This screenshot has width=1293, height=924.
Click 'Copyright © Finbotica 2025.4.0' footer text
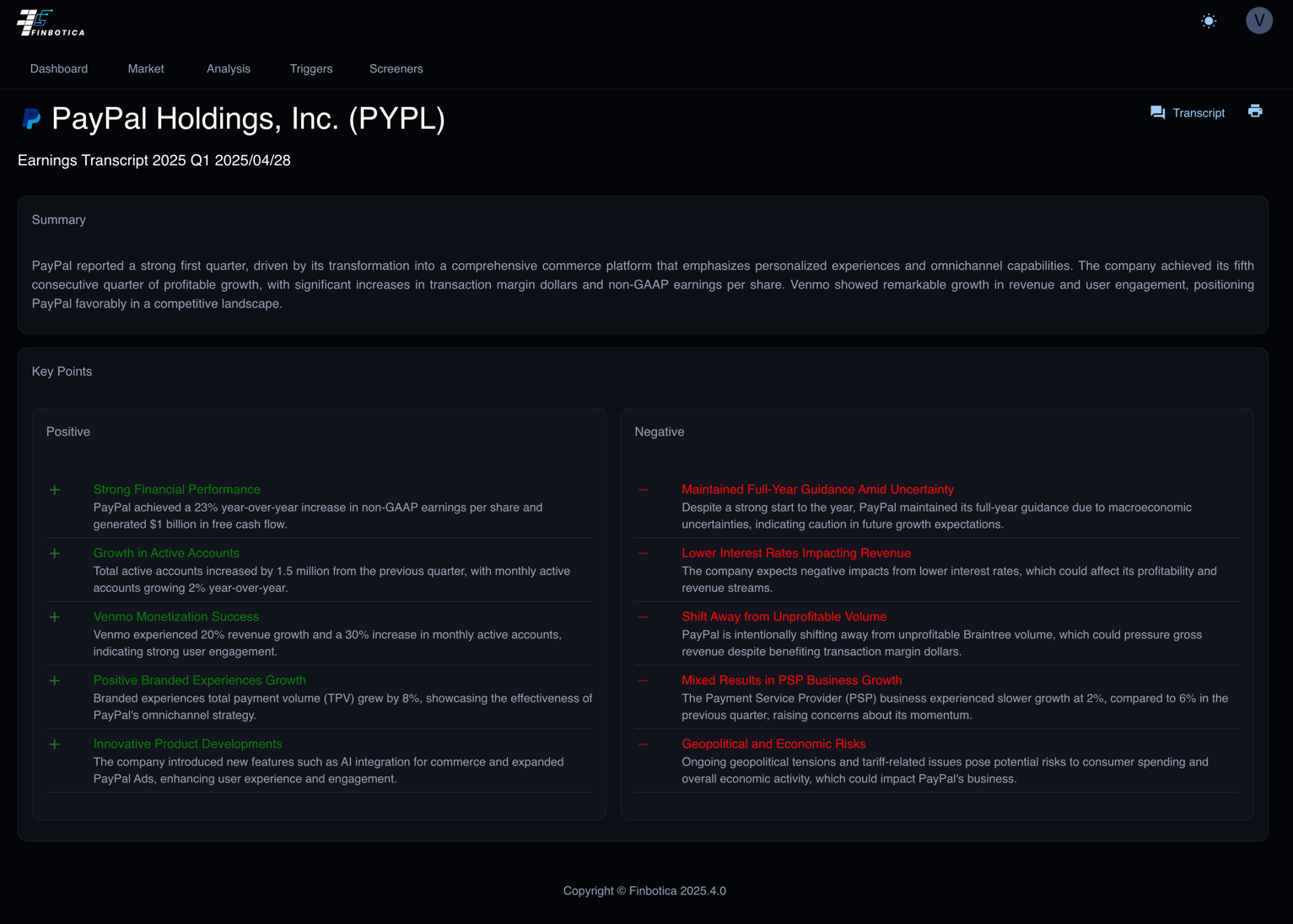(x=644, y=891)
